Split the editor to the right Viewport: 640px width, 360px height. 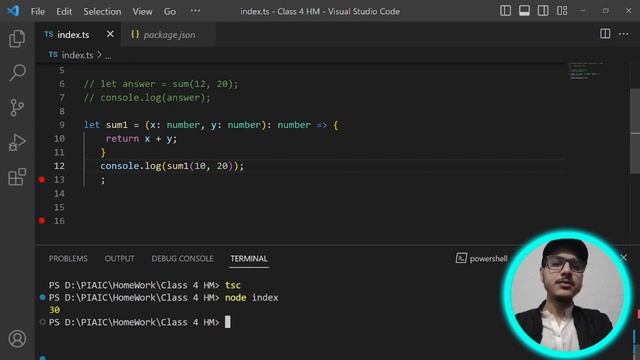(605, 34)
